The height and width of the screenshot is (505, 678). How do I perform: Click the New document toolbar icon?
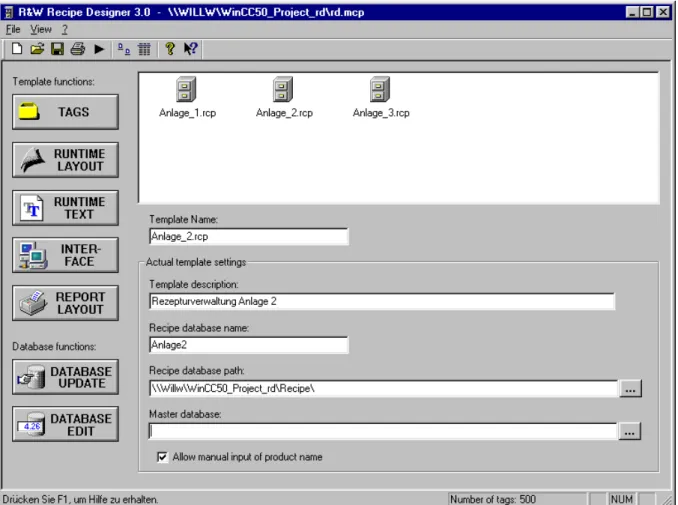click(x=17, y=49)
